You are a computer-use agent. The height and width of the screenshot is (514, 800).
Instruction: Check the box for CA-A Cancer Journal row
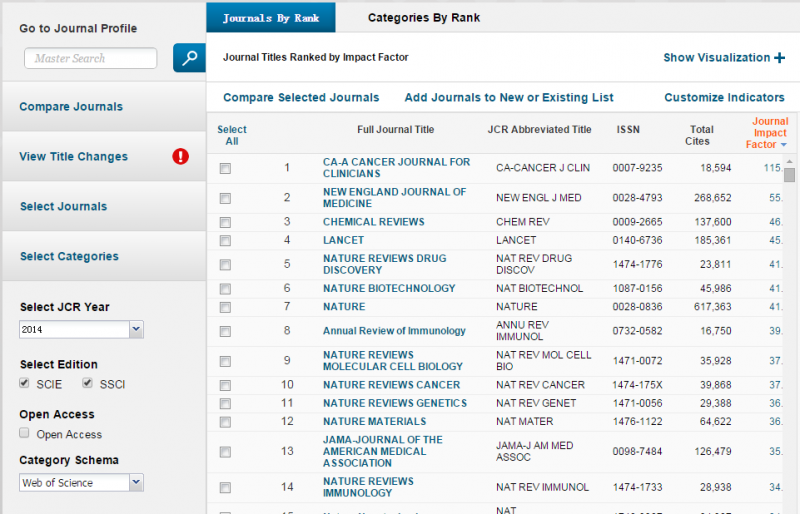click(225, 168)
